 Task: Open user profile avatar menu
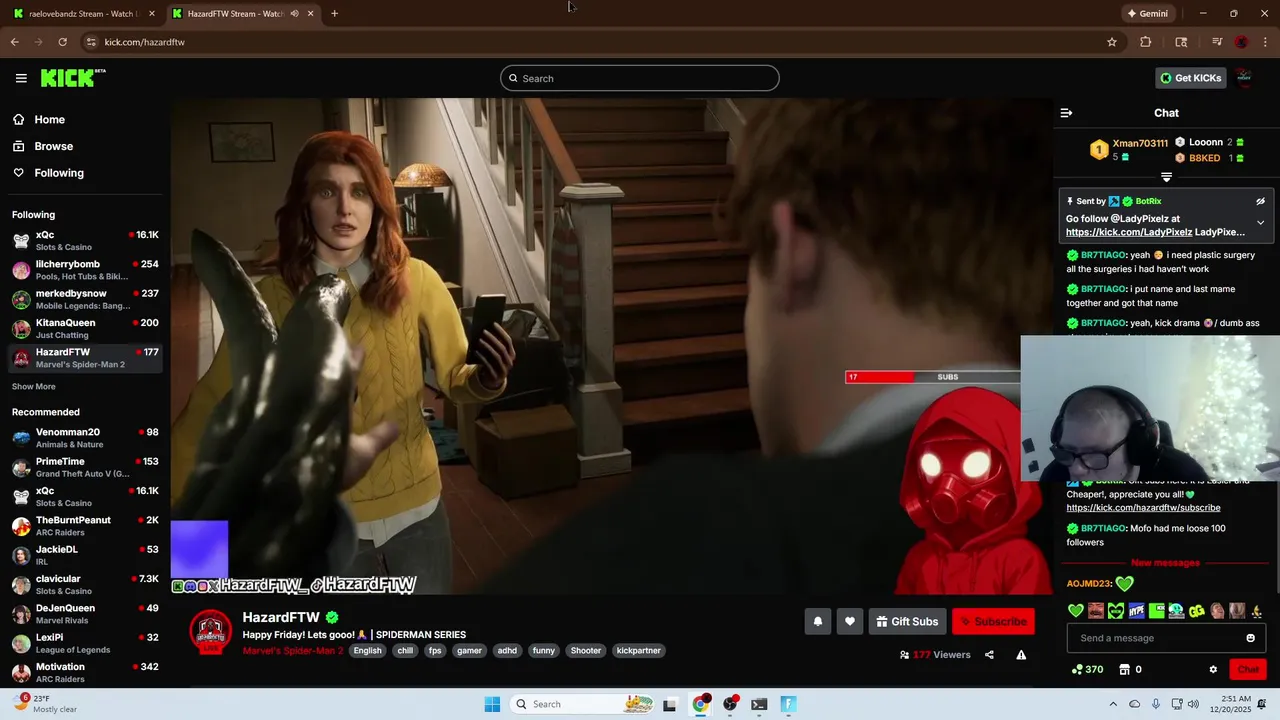point(1244,78)
